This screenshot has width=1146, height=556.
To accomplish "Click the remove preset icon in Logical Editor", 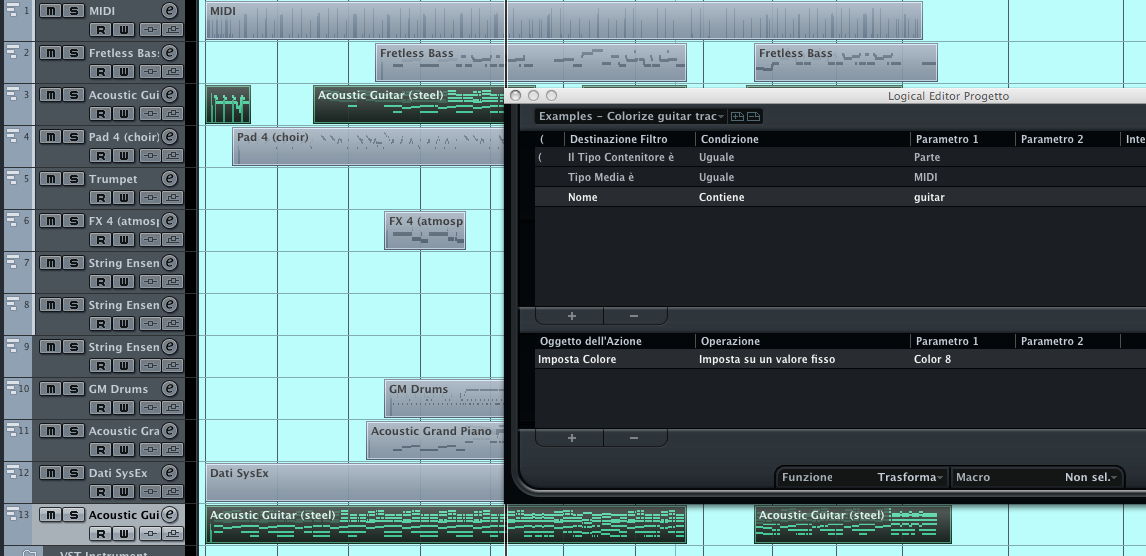I will 754,117.
